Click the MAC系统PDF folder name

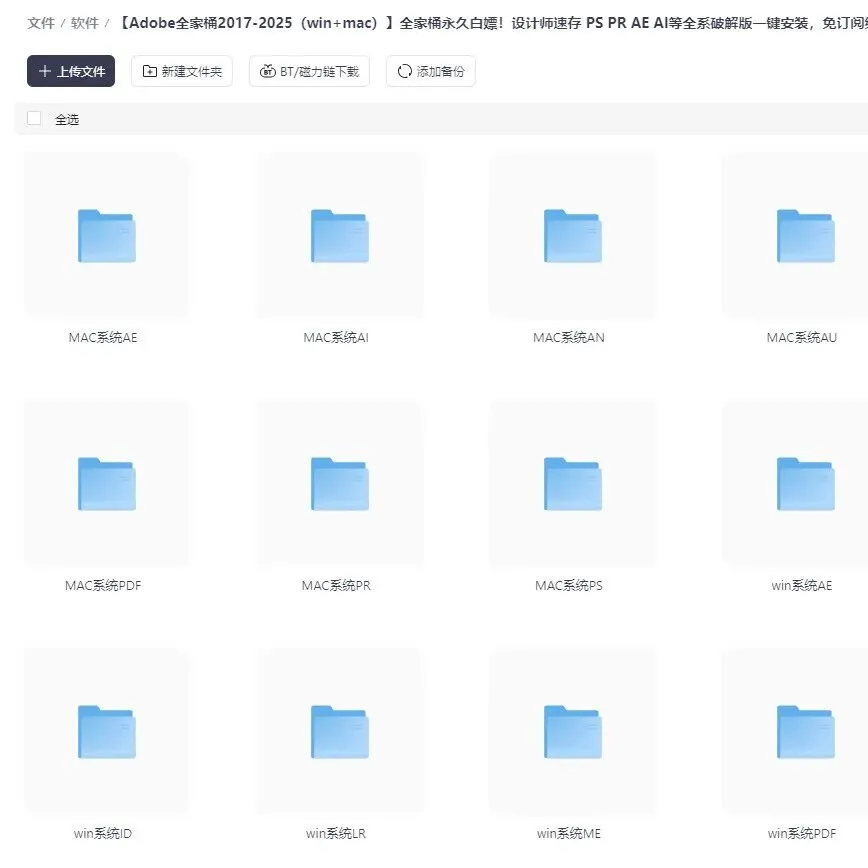(103, 585)
